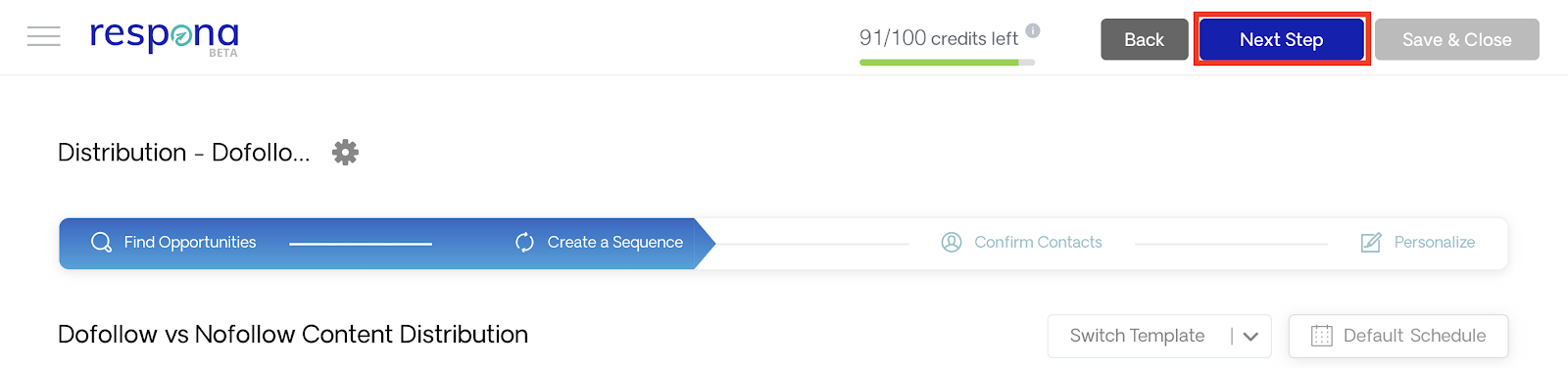The width and height of the screenshot is (1568, 368).
Task: Click the credits info icon
Action: (1033, 30)
